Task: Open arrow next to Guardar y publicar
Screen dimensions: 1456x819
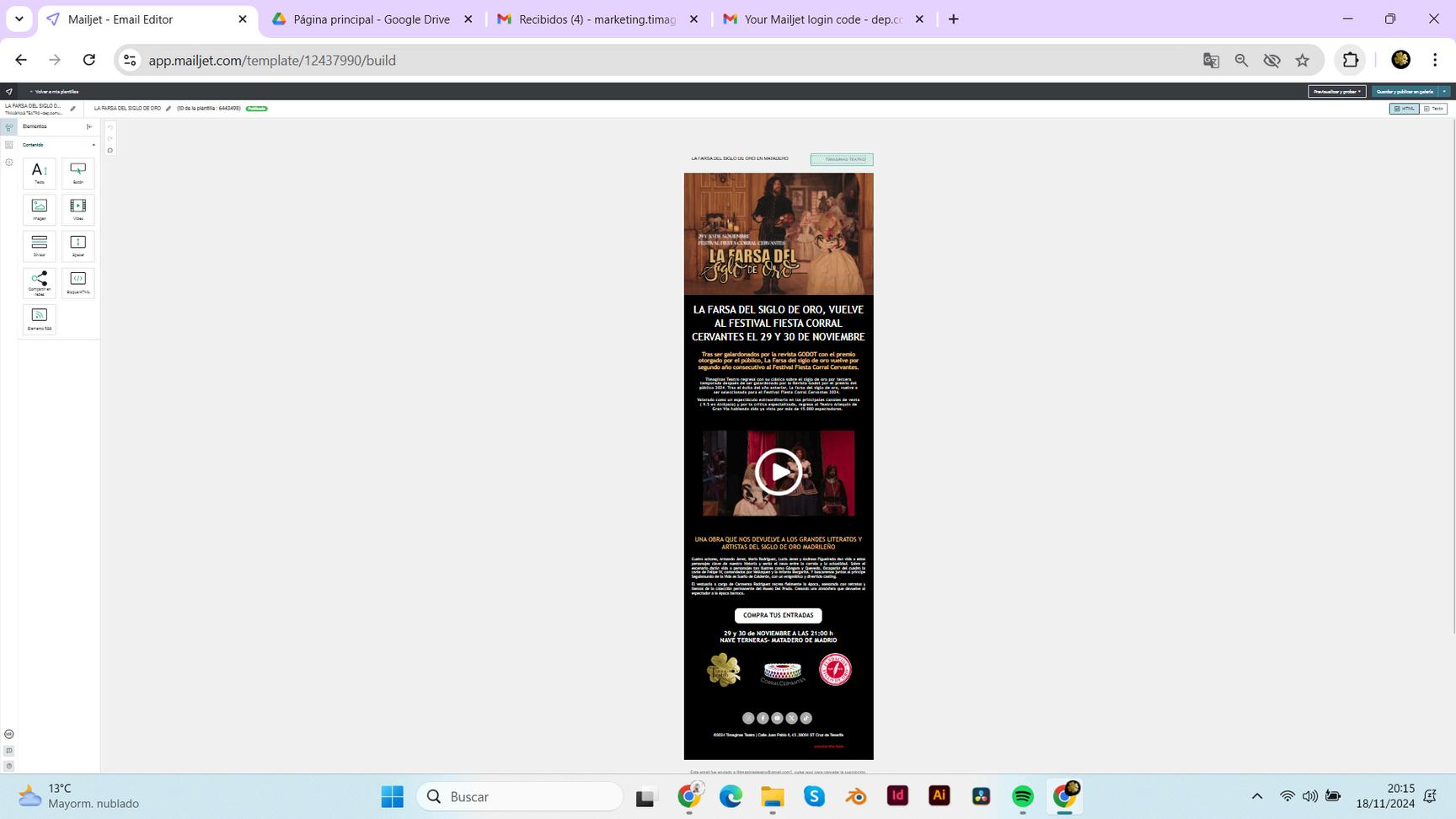Action: [1444, 91]
